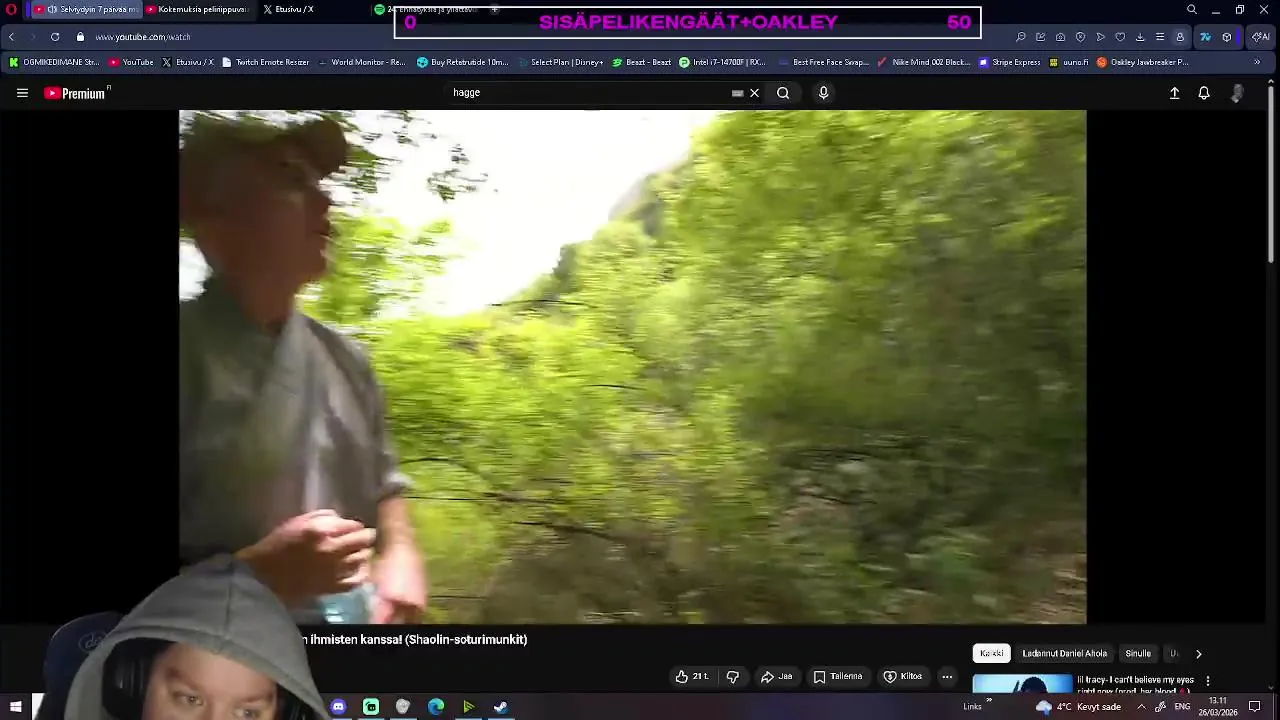Open the Twitch Emote Resizer bookmark

pyautogui.click(x=265, y=62)
